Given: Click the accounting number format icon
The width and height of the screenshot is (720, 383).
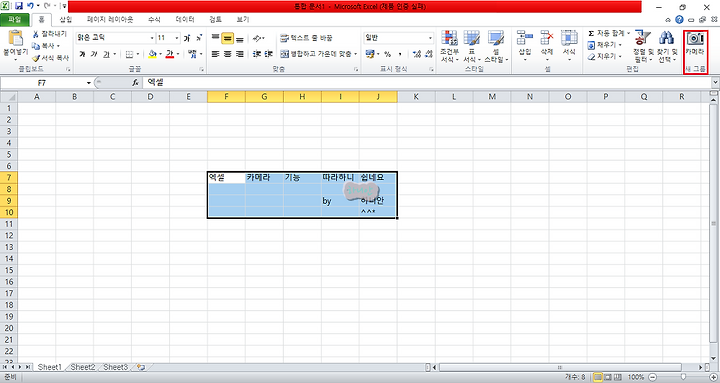Looking at the screenshot, I should 370,54.
